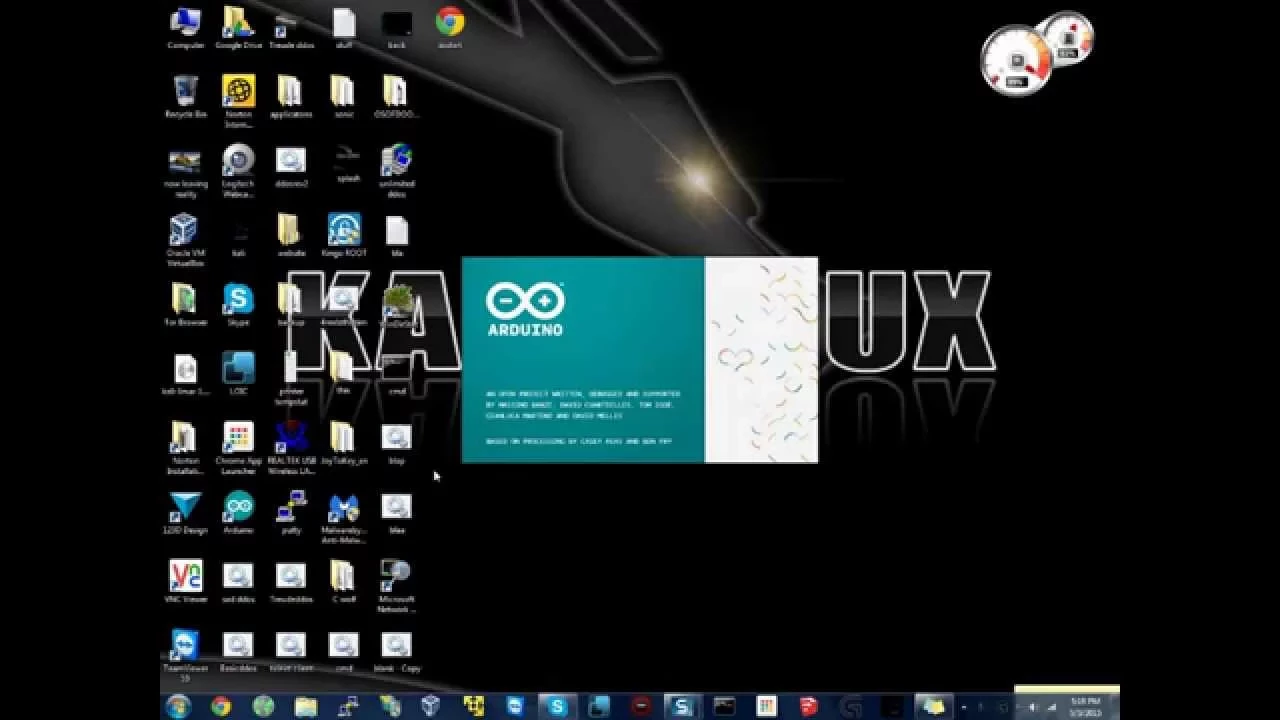Screen dimensions: 1280x720
Task: Open Chrome from the taskbar
Action: pyautogui.click(x=221, y=707)
